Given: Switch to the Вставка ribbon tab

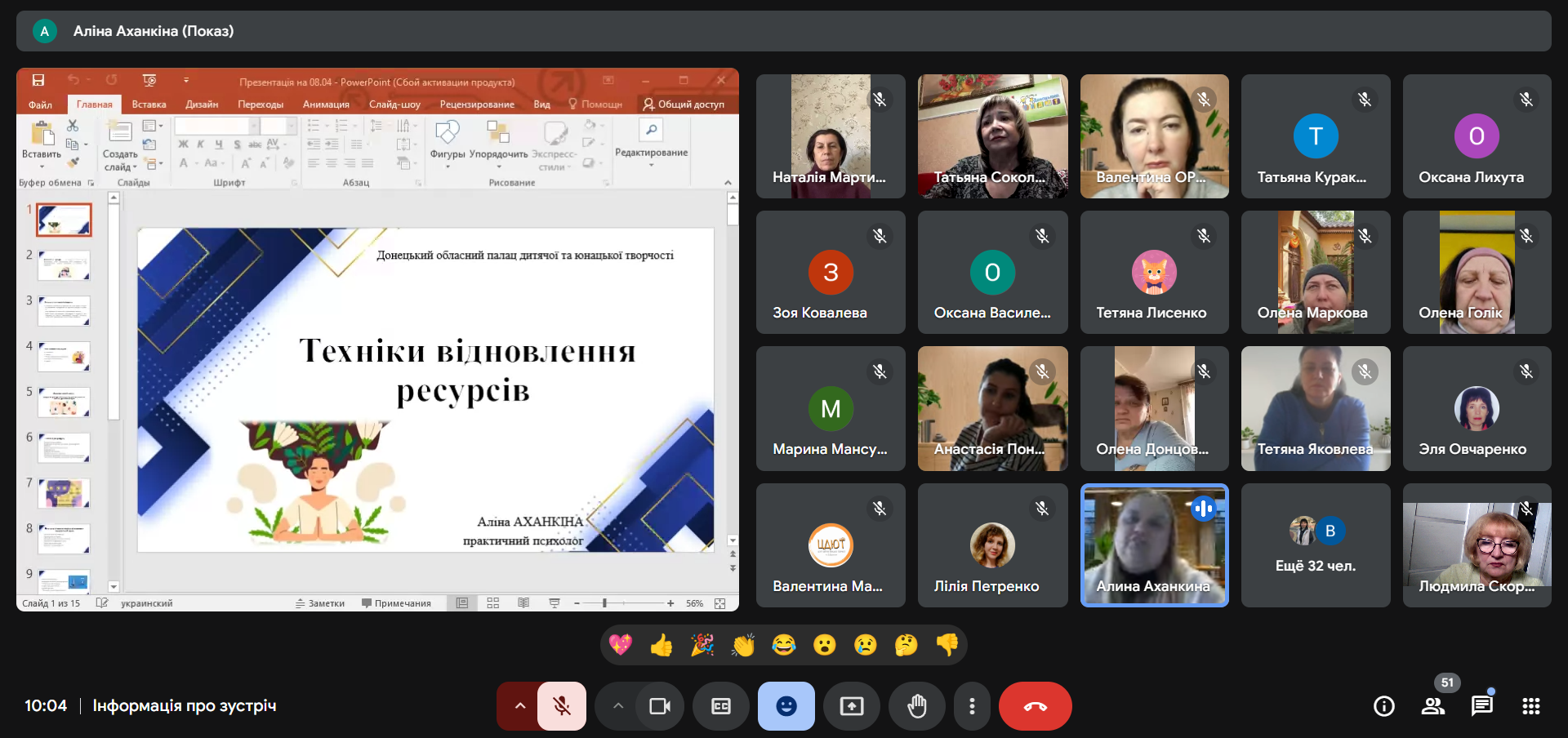Looking at the screenshot, I should (x=149, y=104).
